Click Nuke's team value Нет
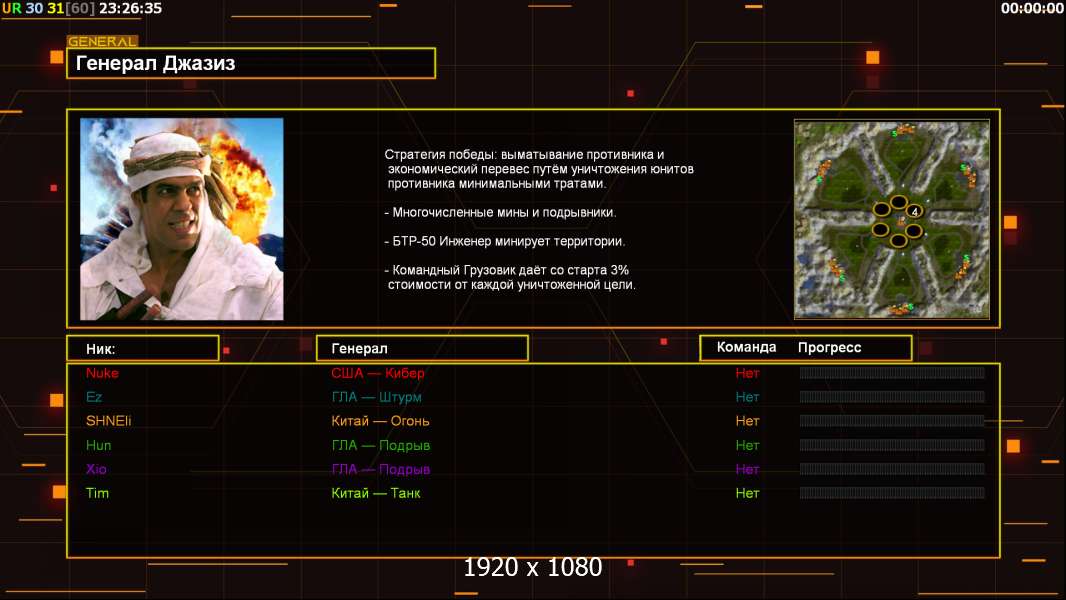The height and width of the screenshot is (600, 1066). point(747,373)
